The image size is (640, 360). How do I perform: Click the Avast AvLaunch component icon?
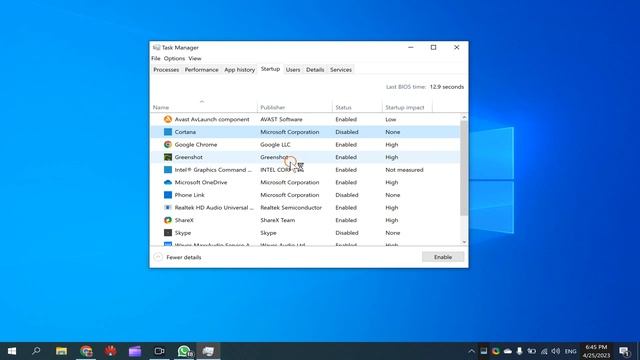click(168, 119)
